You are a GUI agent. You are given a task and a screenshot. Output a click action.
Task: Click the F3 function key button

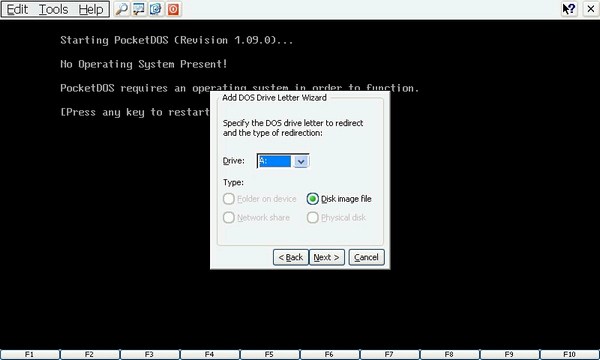point(150,355)
